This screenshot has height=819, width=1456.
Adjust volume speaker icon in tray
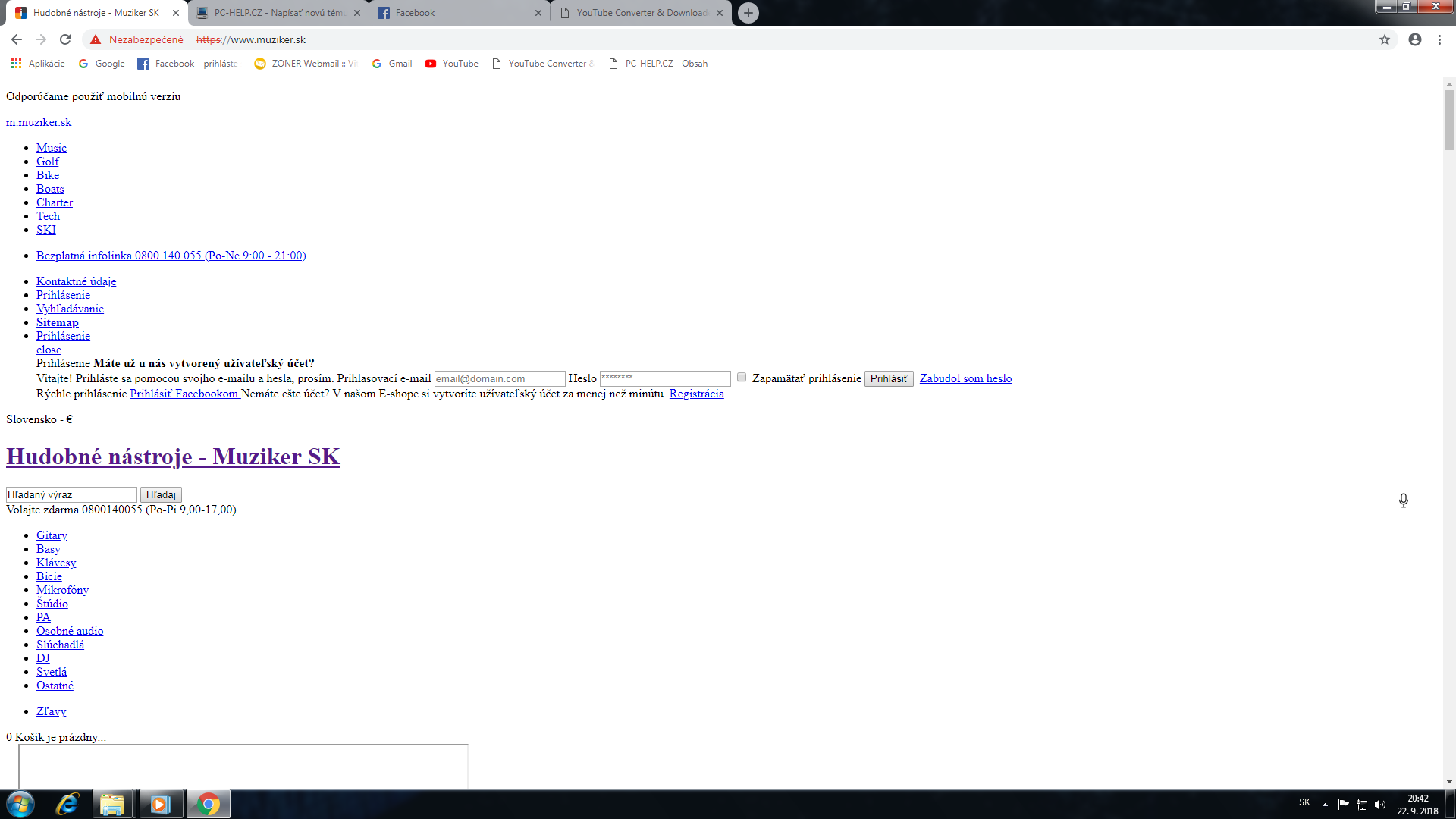point(1380,805)
